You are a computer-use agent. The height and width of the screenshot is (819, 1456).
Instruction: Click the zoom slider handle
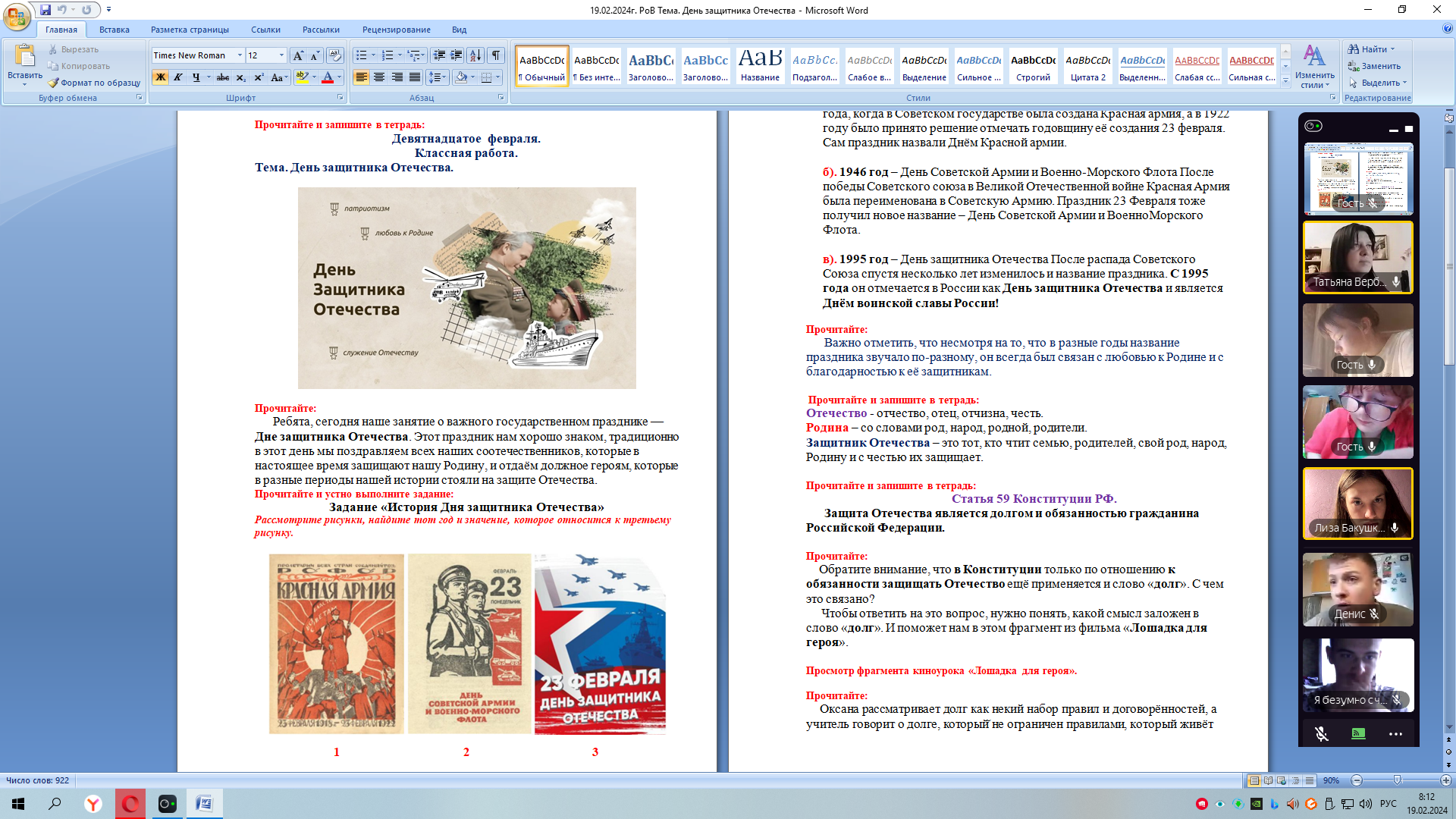pos(1397,780)
